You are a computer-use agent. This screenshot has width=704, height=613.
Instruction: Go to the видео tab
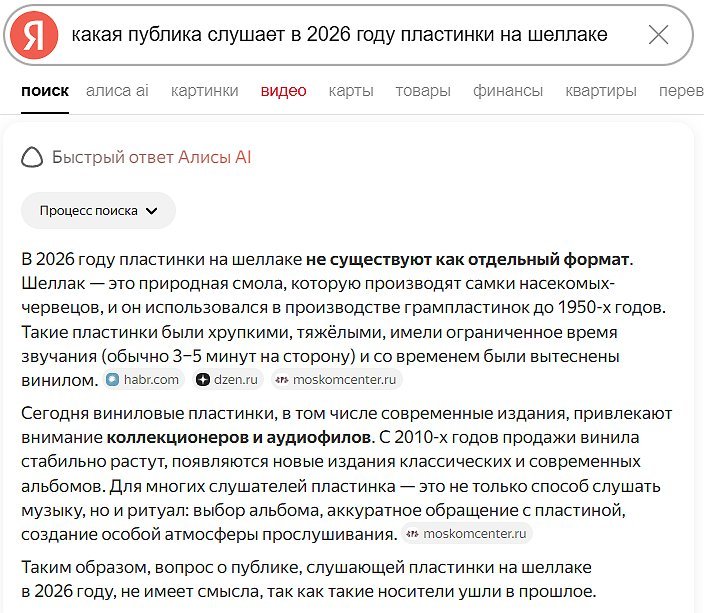point(283,91)
